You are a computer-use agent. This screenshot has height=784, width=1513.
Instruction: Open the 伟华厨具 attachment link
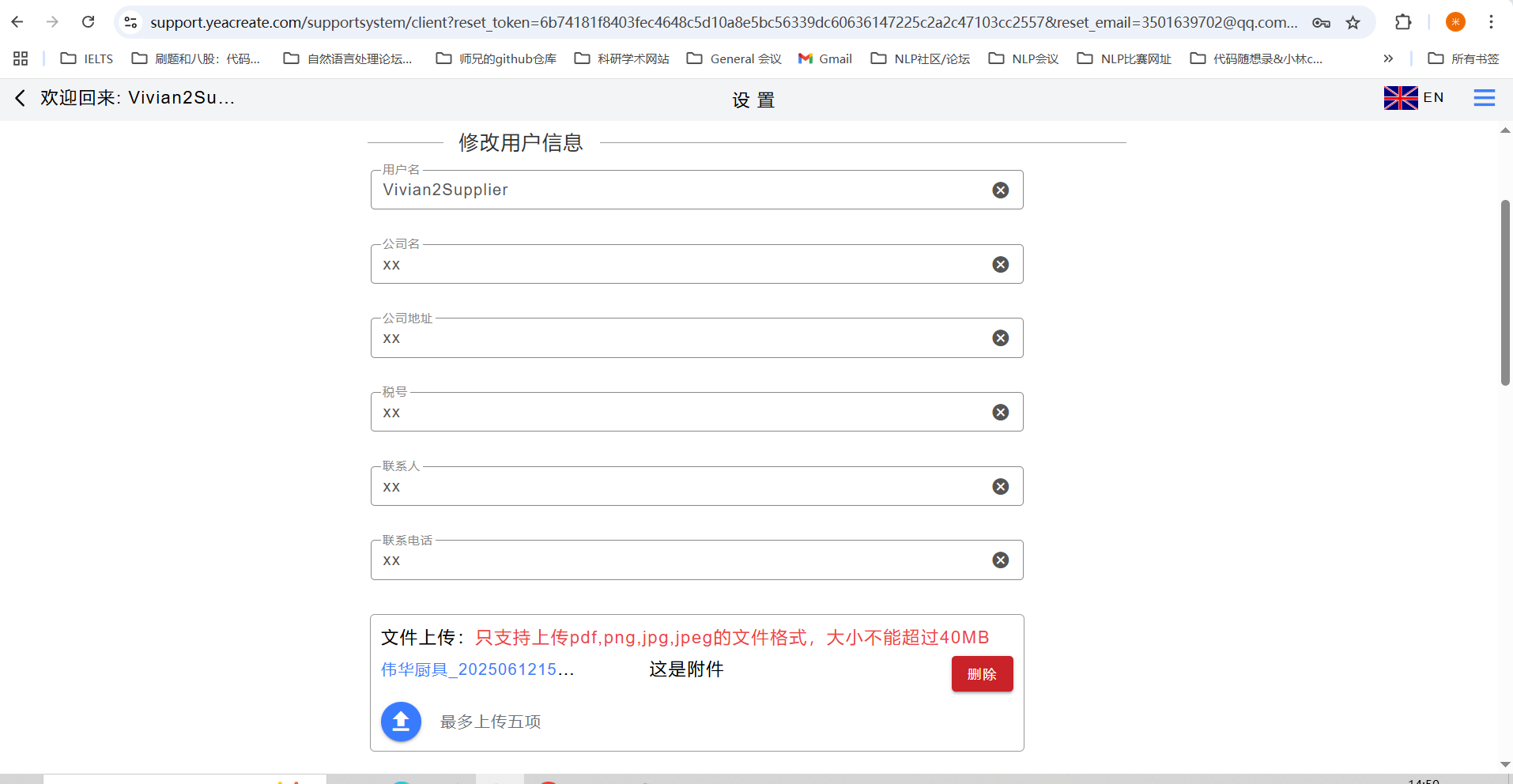coord(477,669)
